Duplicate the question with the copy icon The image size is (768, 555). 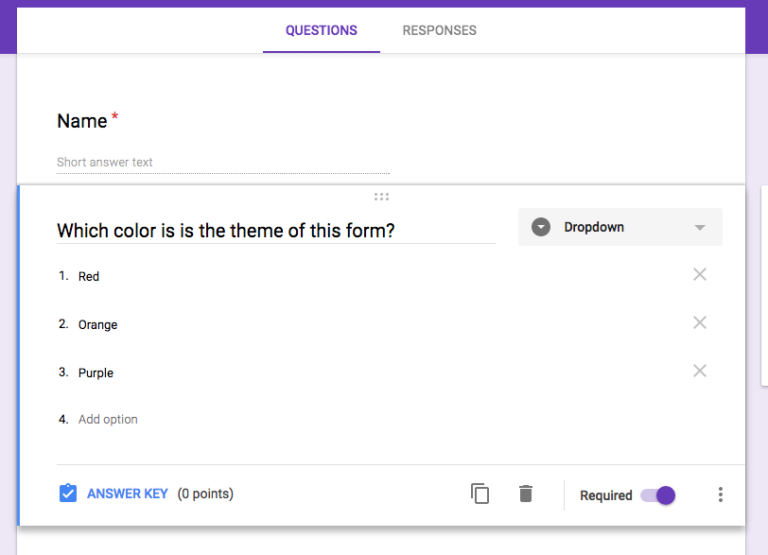[x=480, y=494]
